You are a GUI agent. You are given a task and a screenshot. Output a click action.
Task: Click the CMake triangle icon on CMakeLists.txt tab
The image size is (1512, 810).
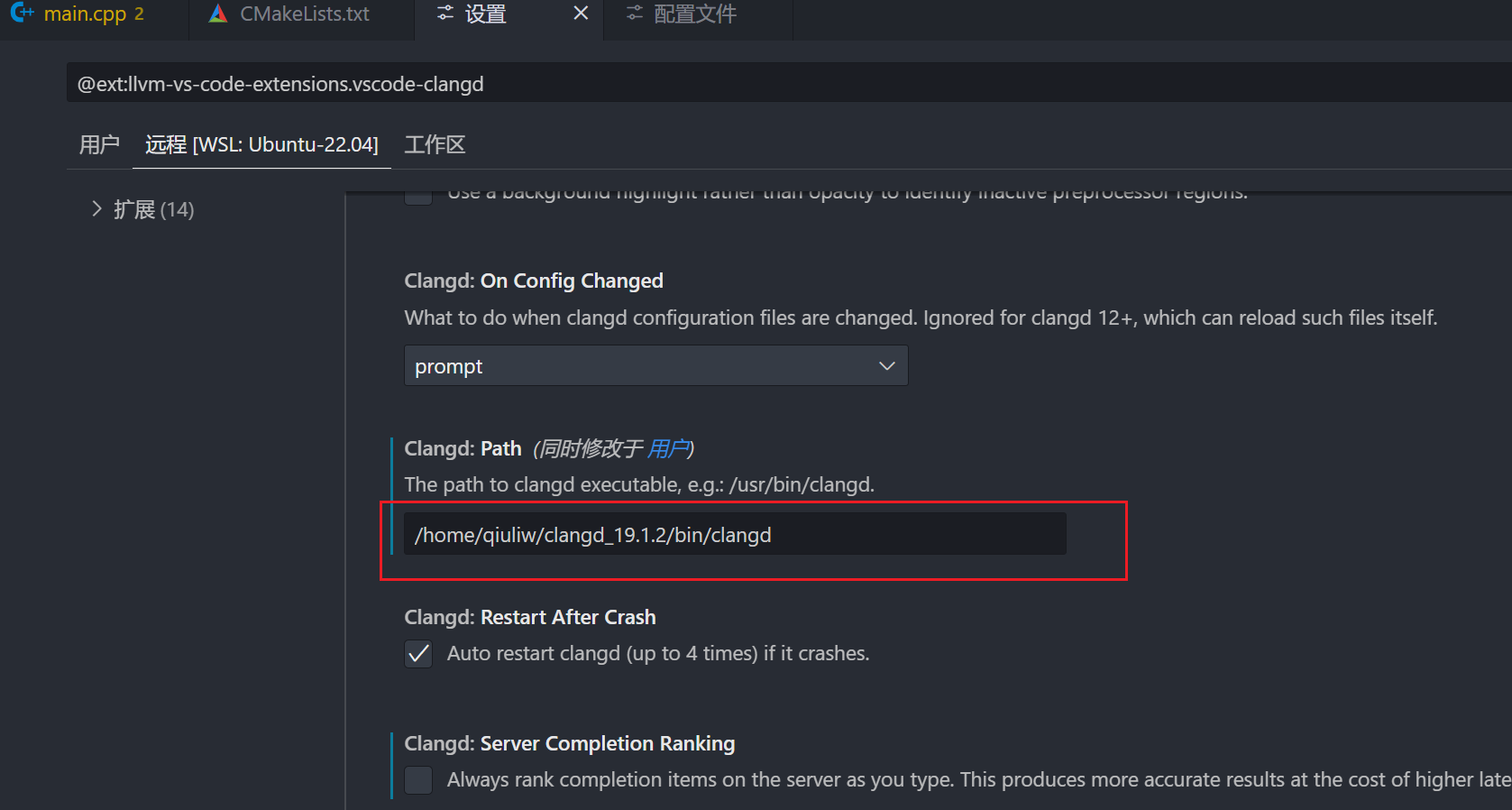[x=217, y=14]
